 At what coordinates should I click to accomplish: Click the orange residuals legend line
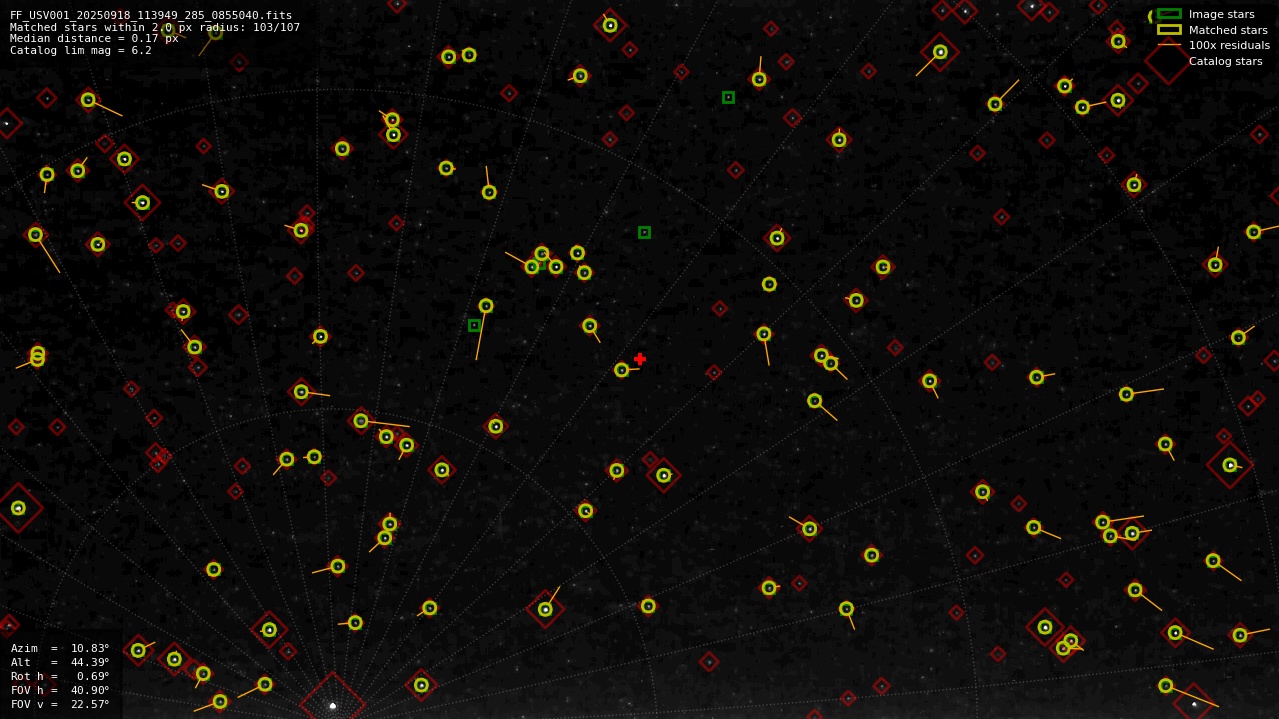coord(1169,45)
